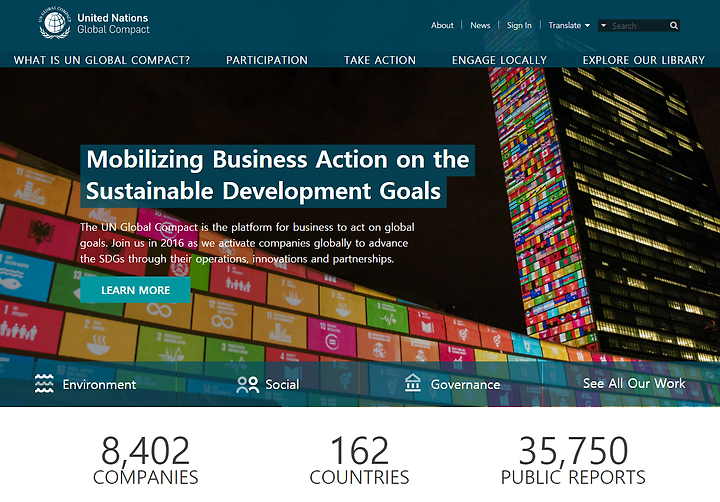The image size is (720, 502).
Task: Open the Governance link
Action: [465, 384]
